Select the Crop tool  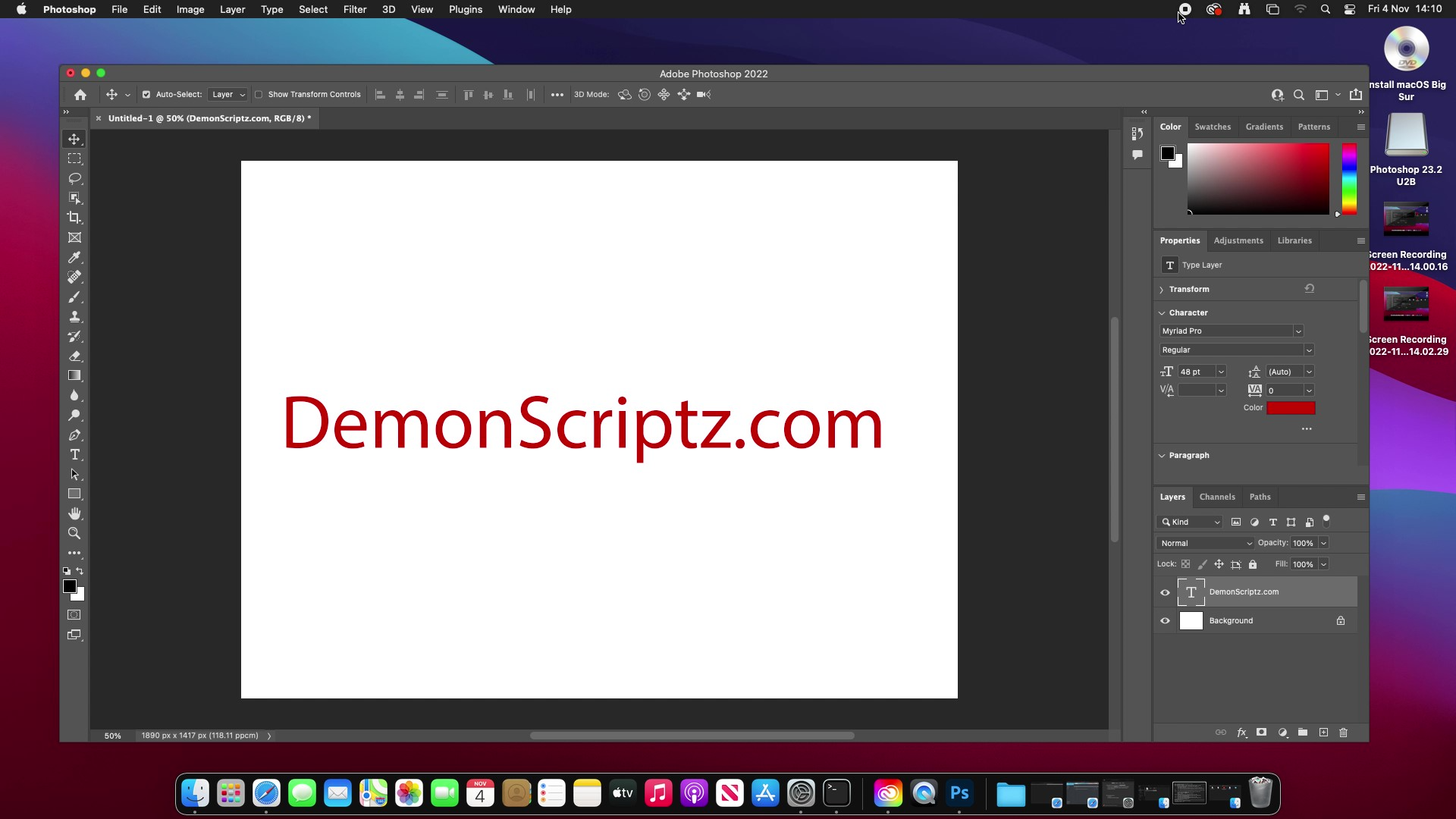pyautogui.click(x=74, y=218)
